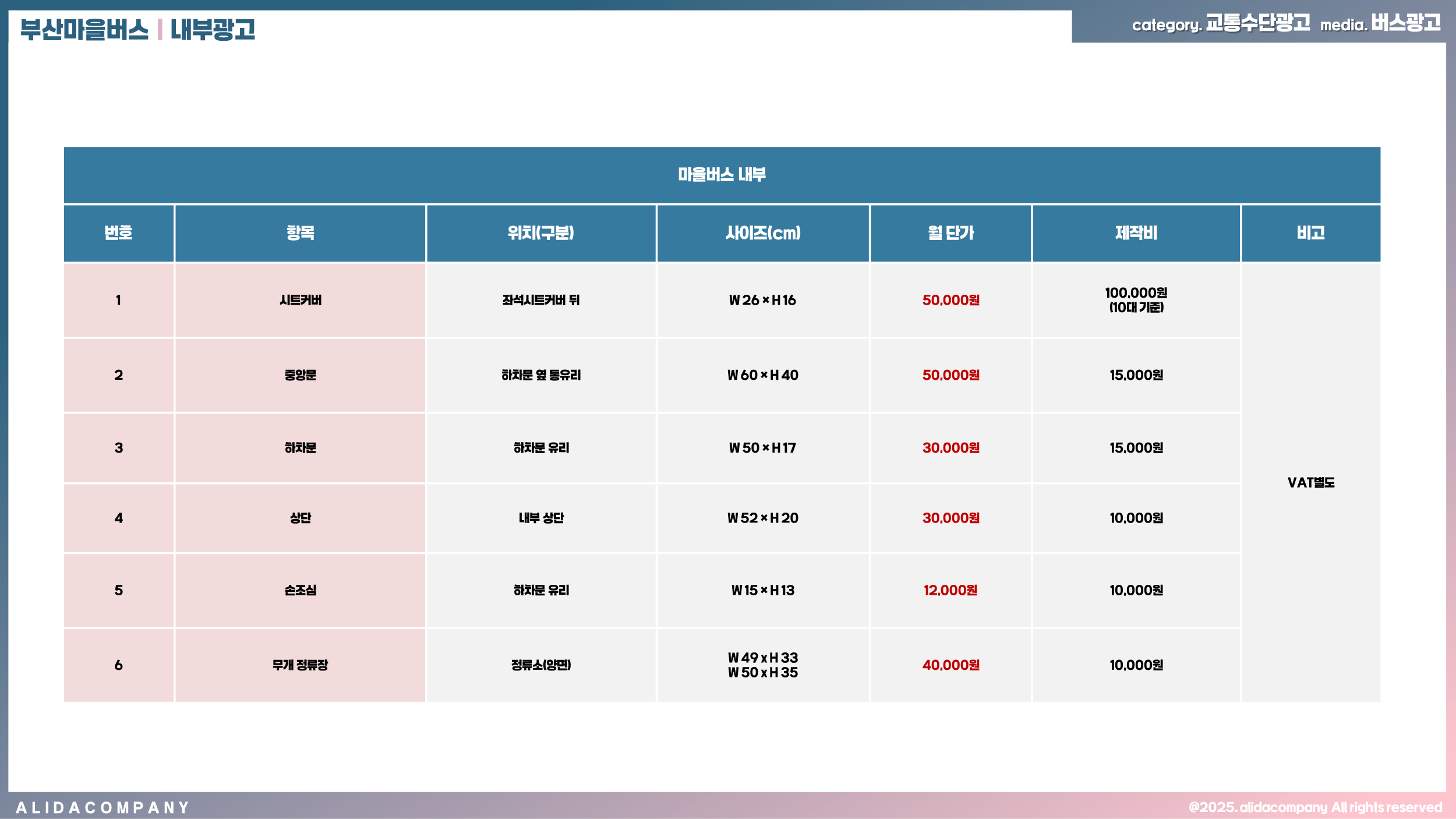The image size is (1456, 819).
Task: Click the 좌석시트커버 뒤 location cell
Action: tap(540, 300)
